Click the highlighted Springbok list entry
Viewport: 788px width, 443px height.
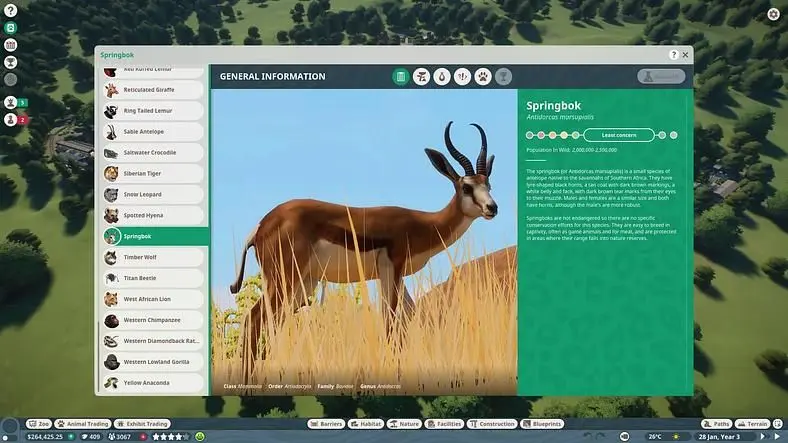click(155, 237)
